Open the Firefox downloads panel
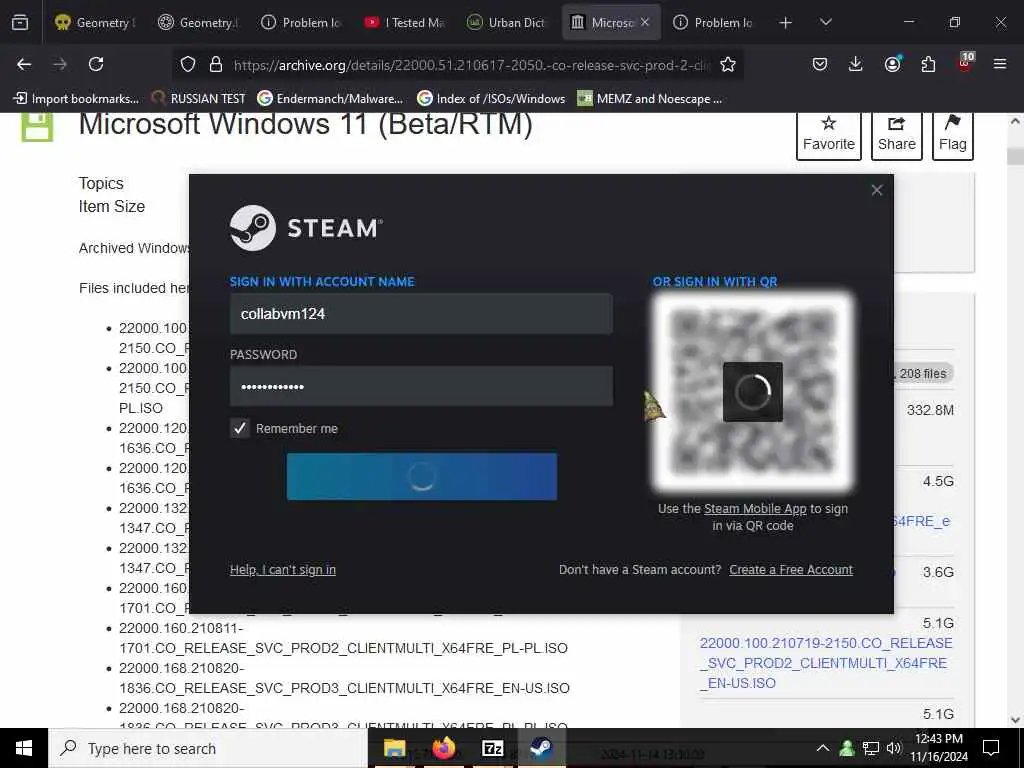This screenshot has height=768, width=1024. click(856, 64)
